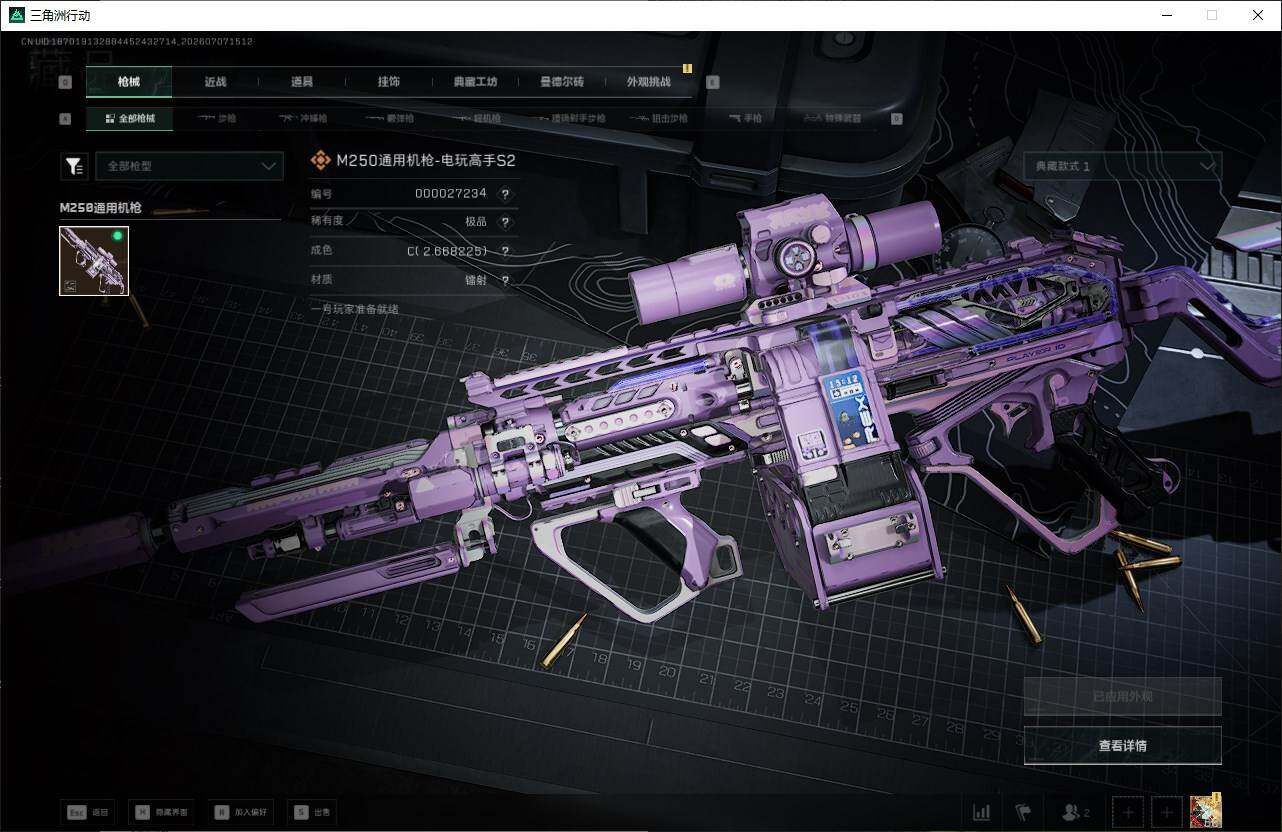Click the first empty teammate plus slot

point(1128,812)
